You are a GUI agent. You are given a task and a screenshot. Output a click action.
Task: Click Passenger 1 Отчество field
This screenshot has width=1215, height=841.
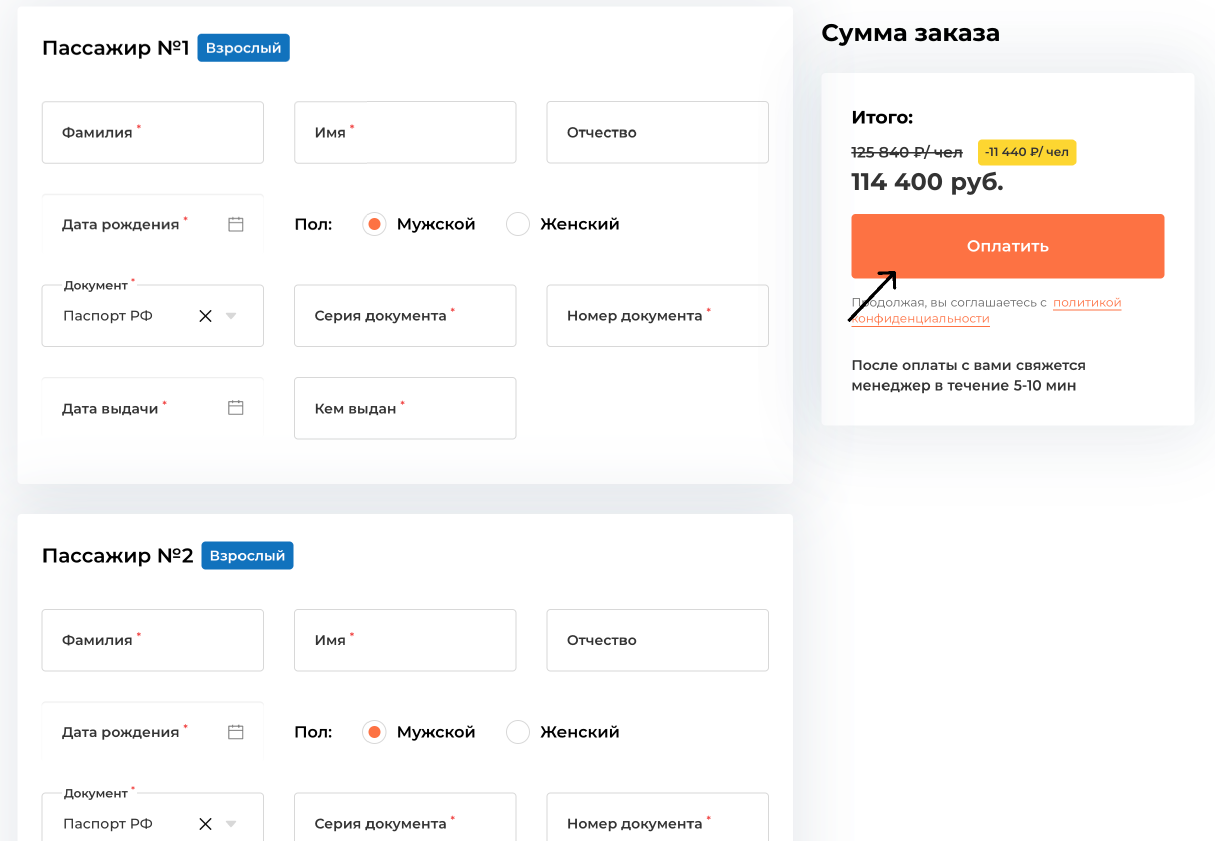pyautogui.click(x=657, y=132)
